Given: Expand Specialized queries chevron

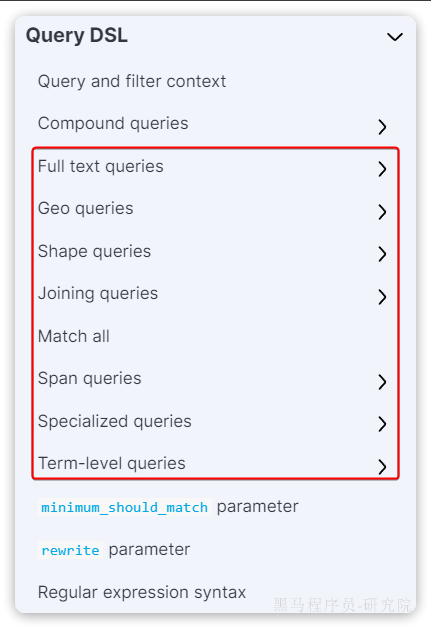Looking at the screenshot, I should coord(382,424).
